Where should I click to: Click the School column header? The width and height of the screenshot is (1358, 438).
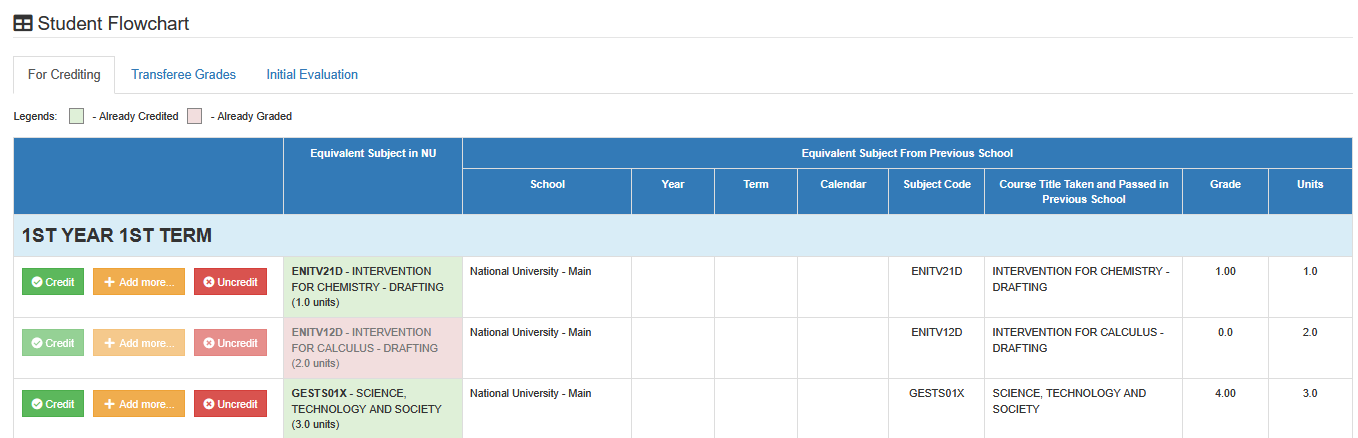547,191
